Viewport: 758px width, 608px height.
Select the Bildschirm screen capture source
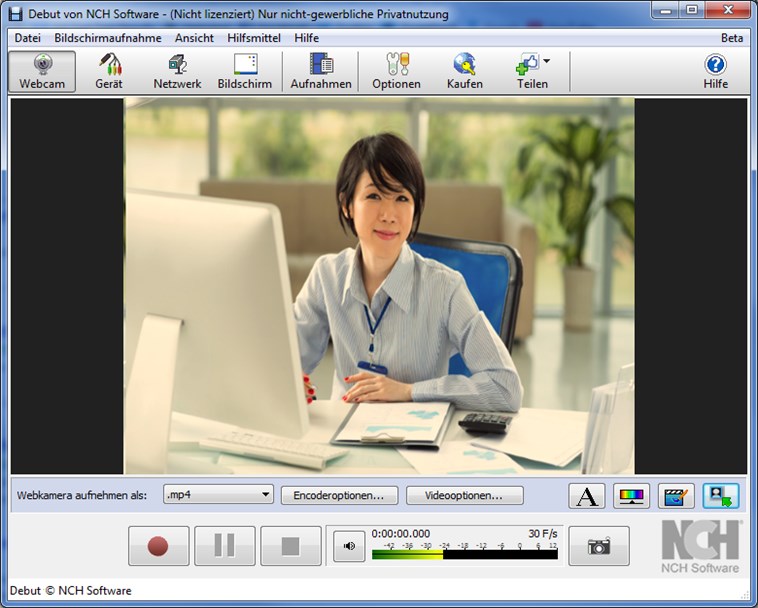point(245,72)
